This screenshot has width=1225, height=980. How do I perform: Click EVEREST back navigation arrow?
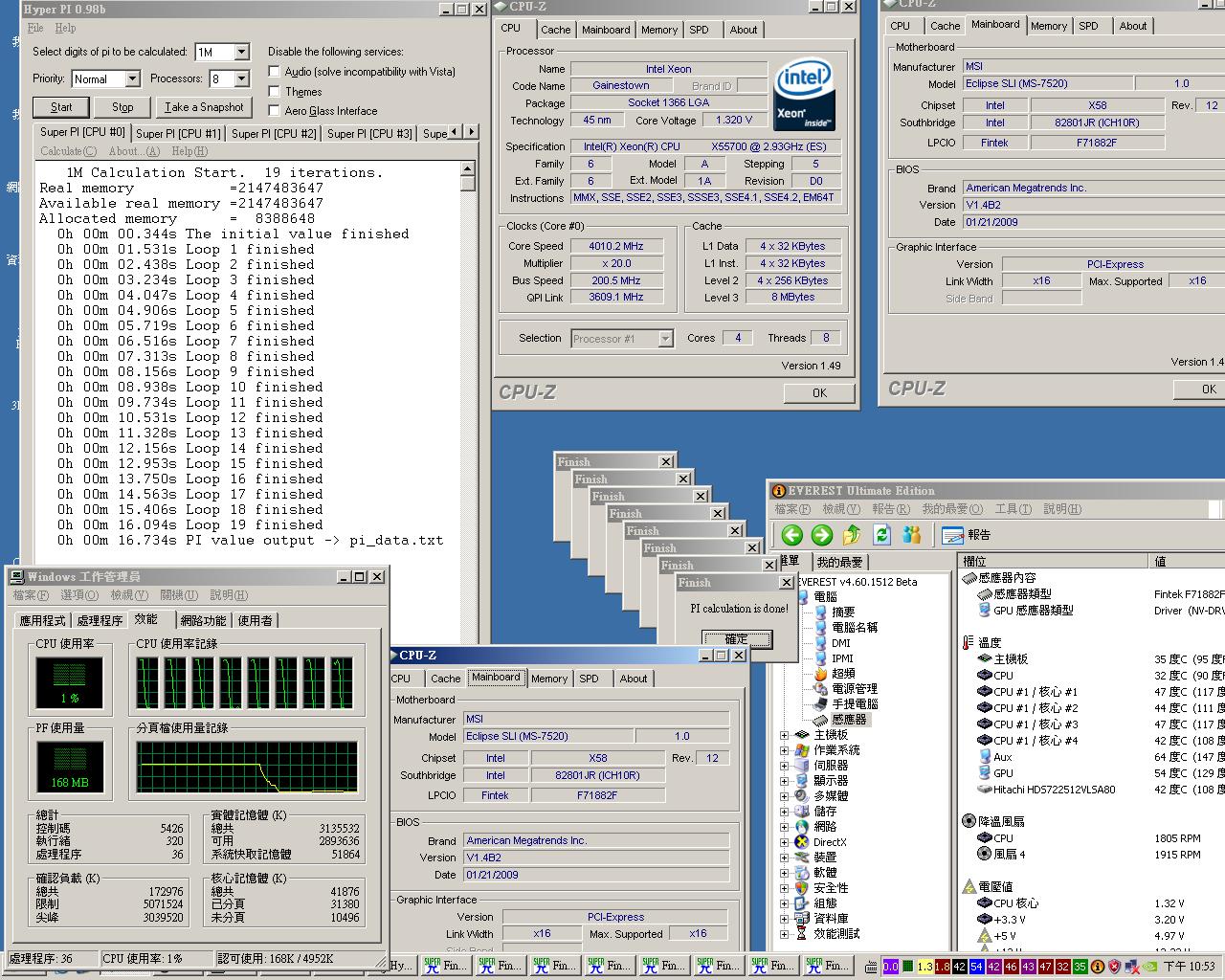[x=791, y=535]
